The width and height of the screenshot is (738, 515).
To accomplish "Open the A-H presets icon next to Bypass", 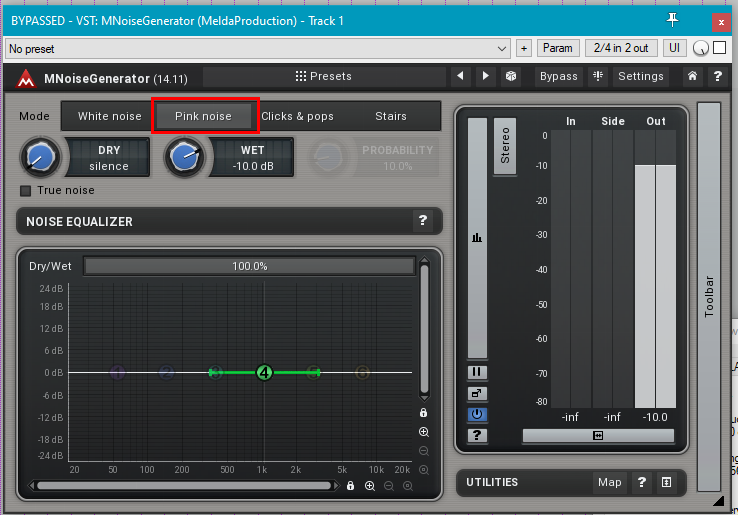I will pyautogui.click(x=598, y=76).
